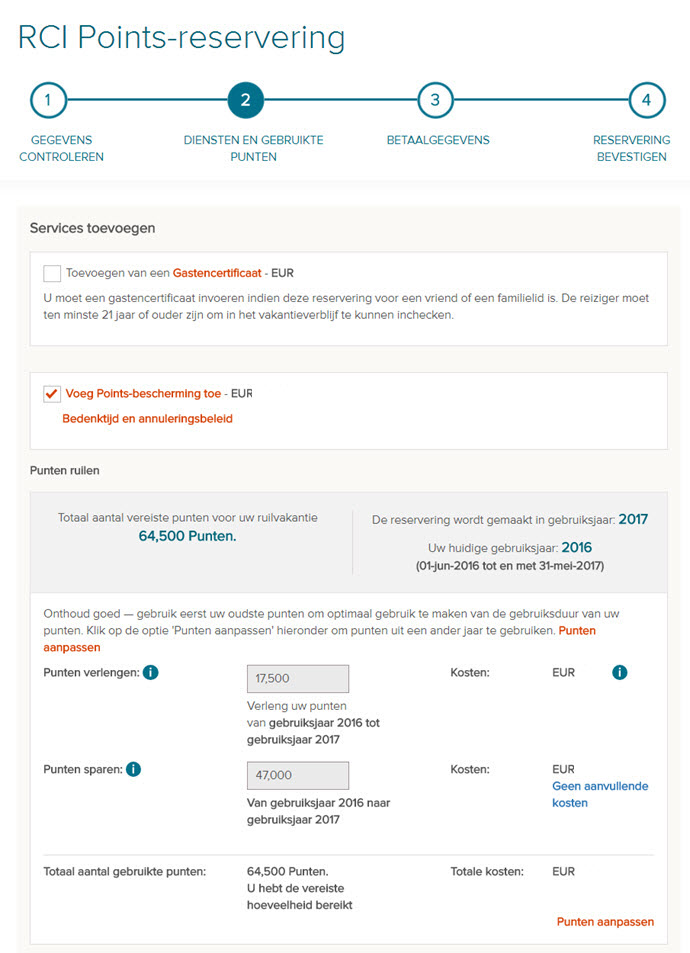Click info icon next to Kosten EUR
Screen dimensions: 690x953
(x=619, y=673)
